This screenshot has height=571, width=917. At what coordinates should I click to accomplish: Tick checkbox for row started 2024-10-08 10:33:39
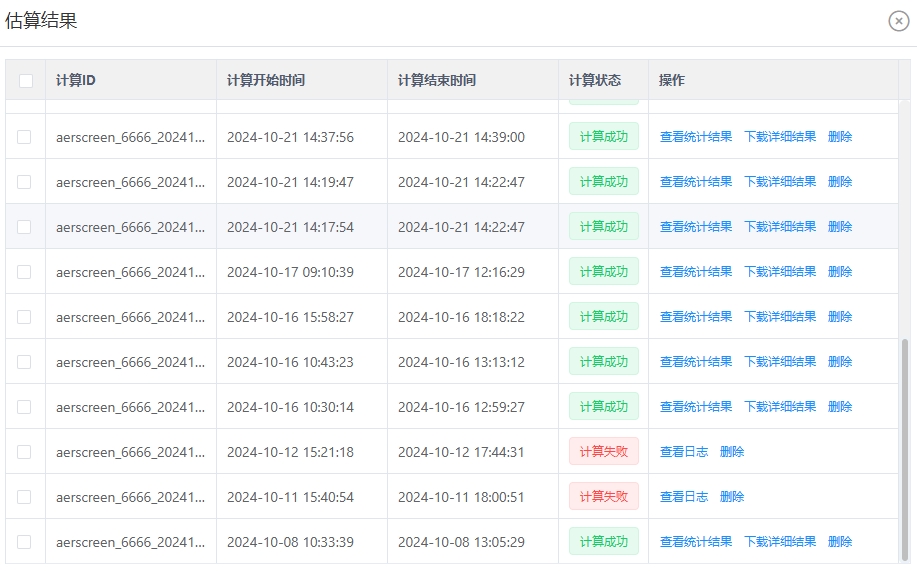(x=24, y=542)
